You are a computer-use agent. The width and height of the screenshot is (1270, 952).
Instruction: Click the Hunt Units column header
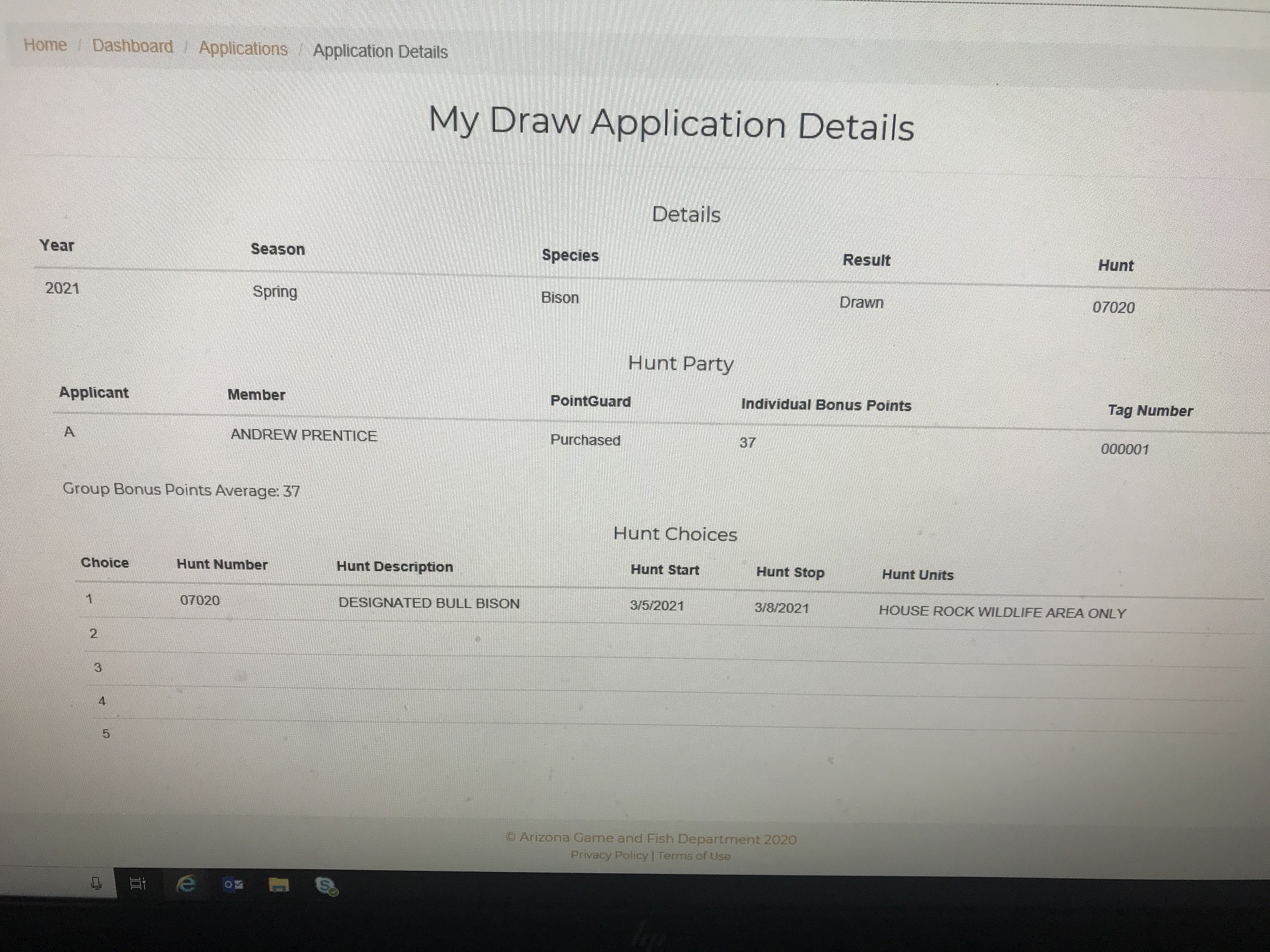point(918,575)
